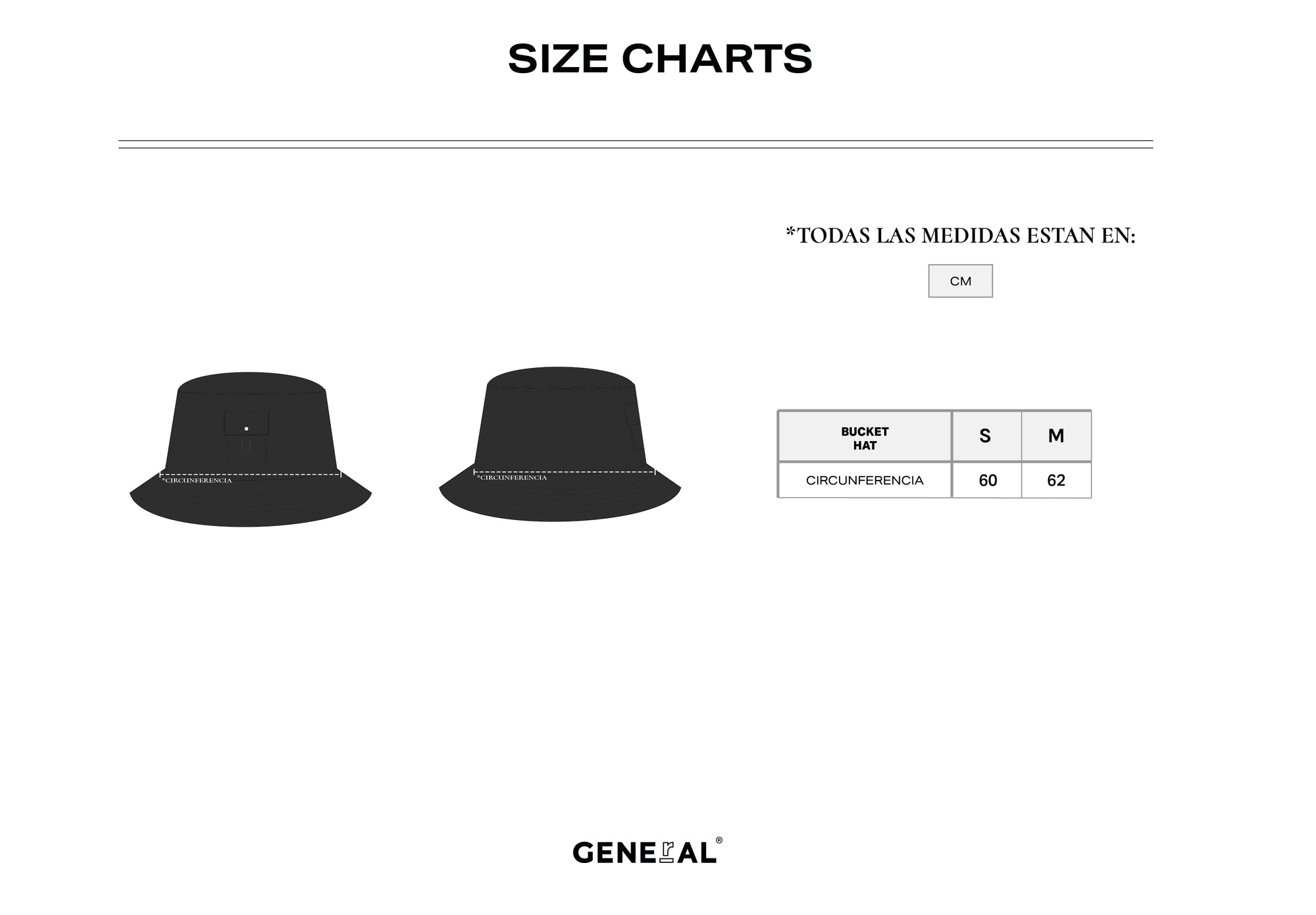Click the side-view bucket hat illustration

click(x=560, y=444)
